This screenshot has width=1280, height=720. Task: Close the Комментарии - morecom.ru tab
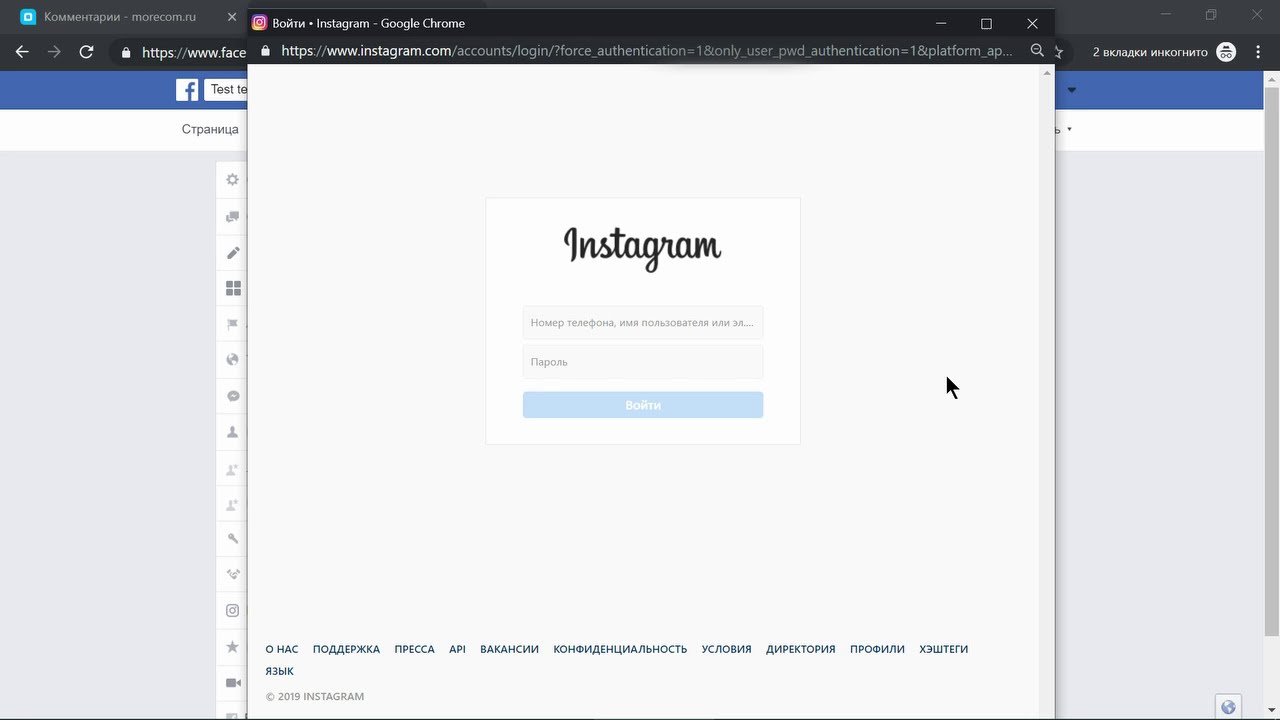coord(232,17)
